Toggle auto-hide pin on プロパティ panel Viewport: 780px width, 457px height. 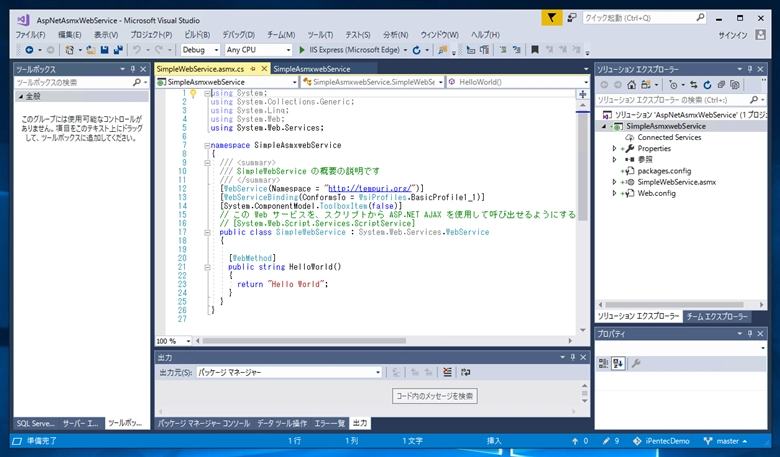pos(750,334)
